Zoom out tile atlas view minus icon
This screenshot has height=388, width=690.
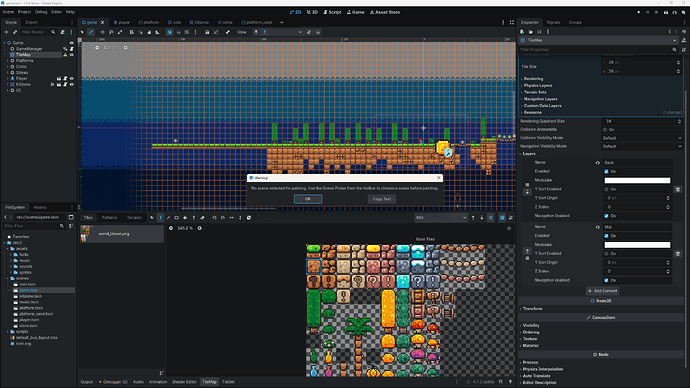click(x=171, y=228)
